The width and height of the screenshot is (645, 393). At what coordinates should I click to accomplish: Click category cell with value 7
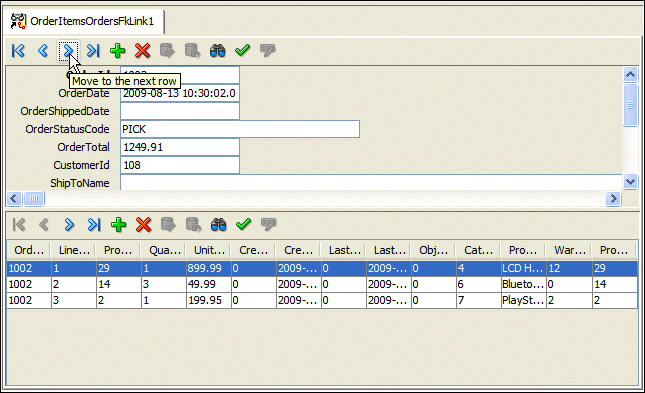tap(478, 300)
